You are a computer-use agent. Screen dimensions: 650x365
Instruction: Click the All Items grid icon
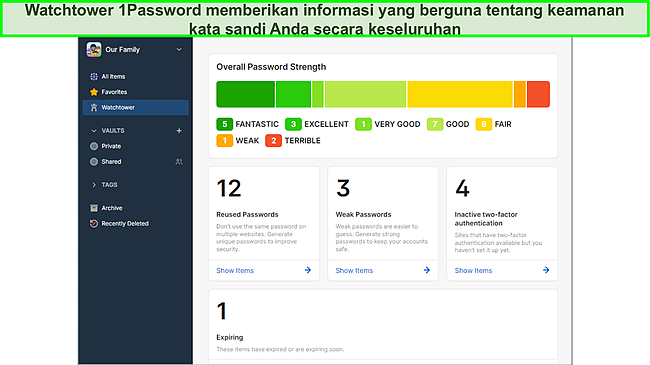(94, 76)
